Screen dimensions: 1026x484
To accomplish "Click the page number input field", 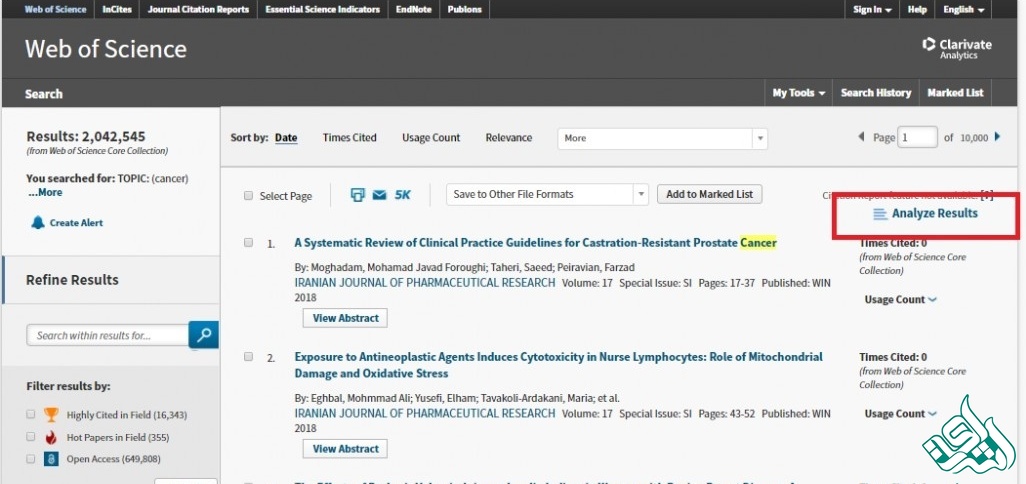I will pos(917,137).
